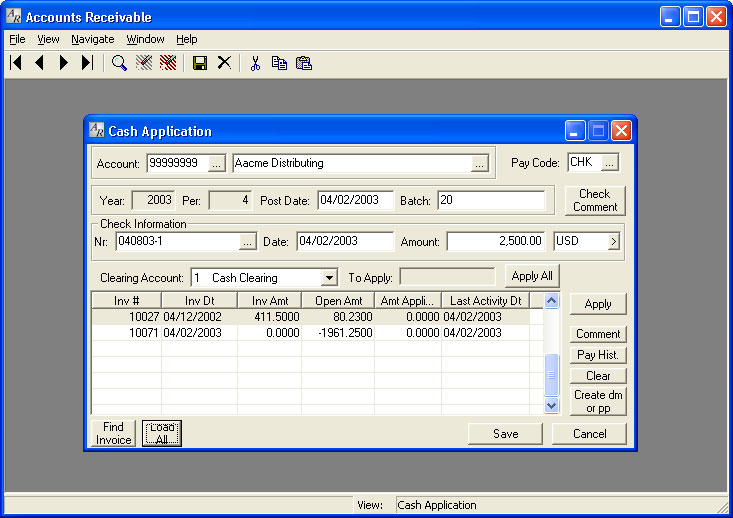Viewport: 733px width, 518px height.
Task: Click the Clear button
Action: click(x=598, y=376)
